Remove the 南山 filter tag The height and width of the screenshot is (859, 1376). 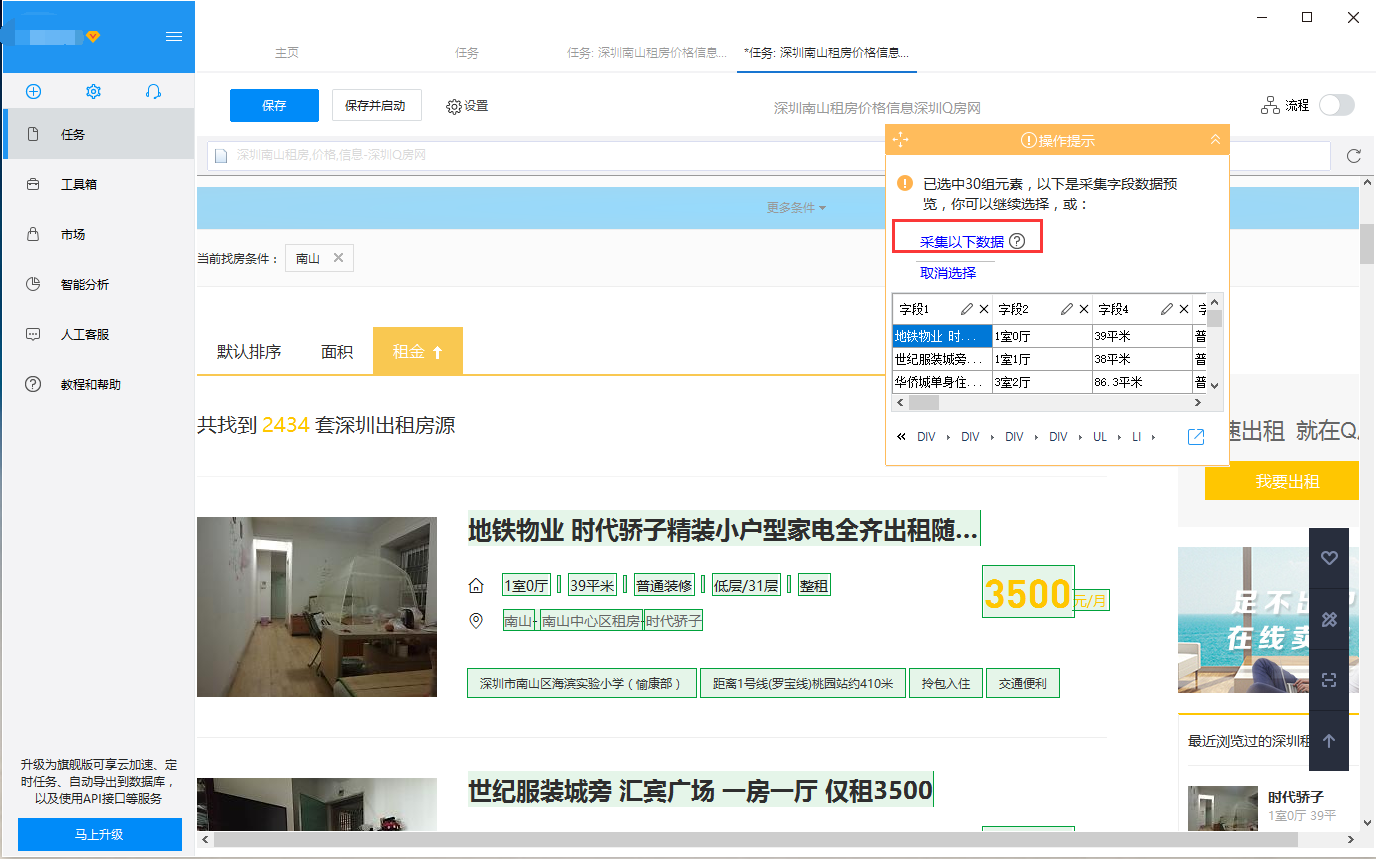pos(338,258)
